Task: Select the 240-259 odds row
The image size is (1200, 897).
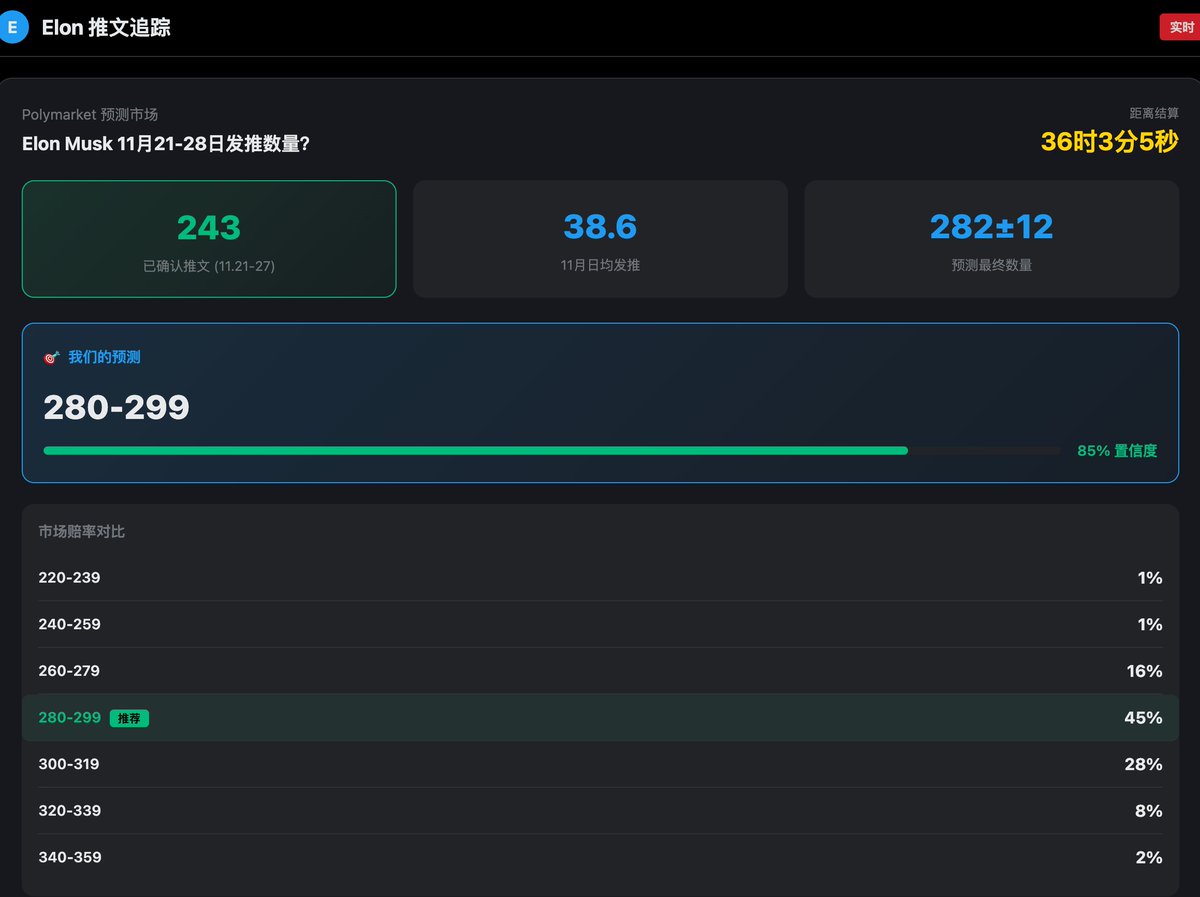Action: [600, 624]
